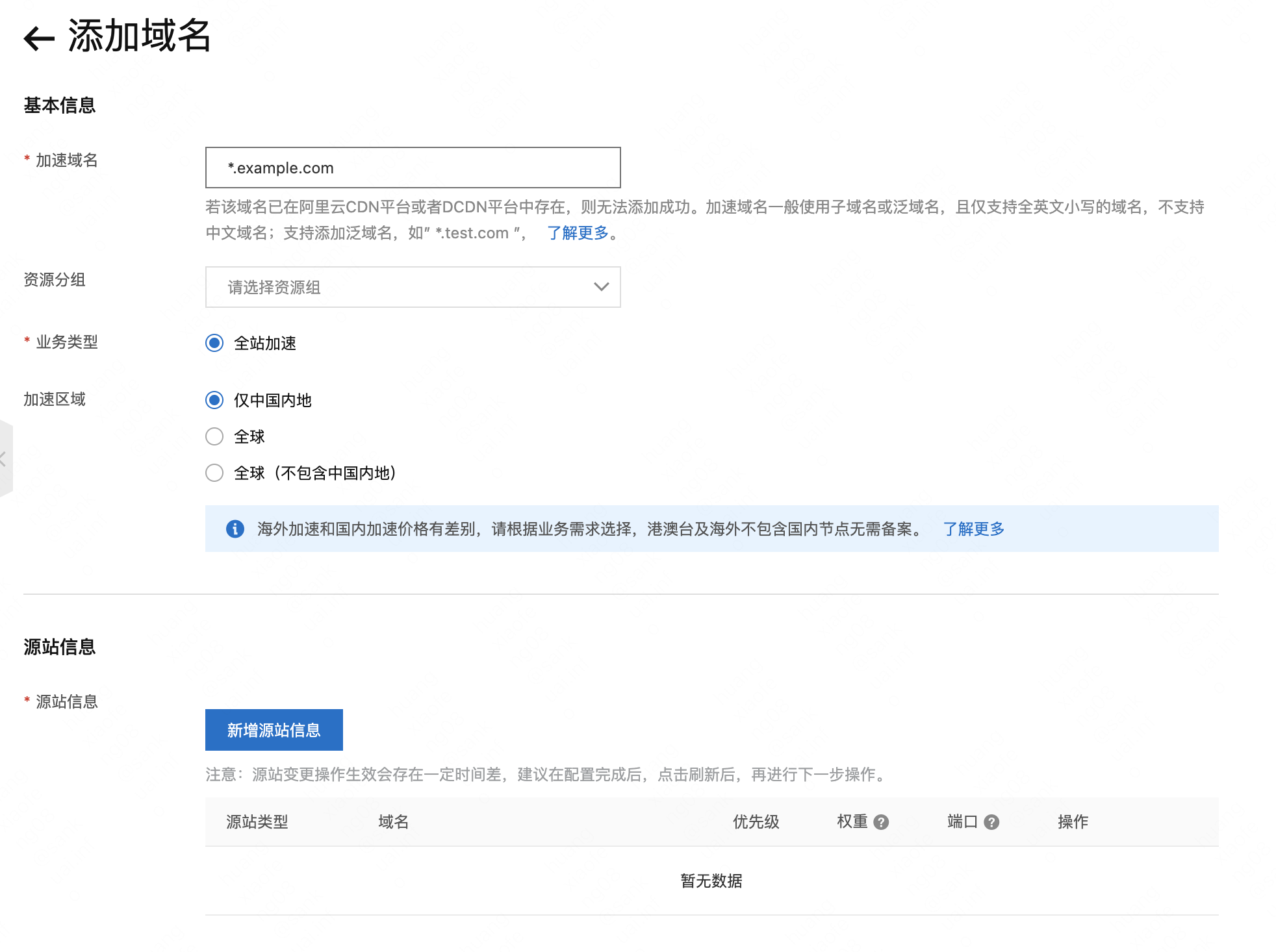Click the 暂无数据 empty table row

click(x=711, y=881)
